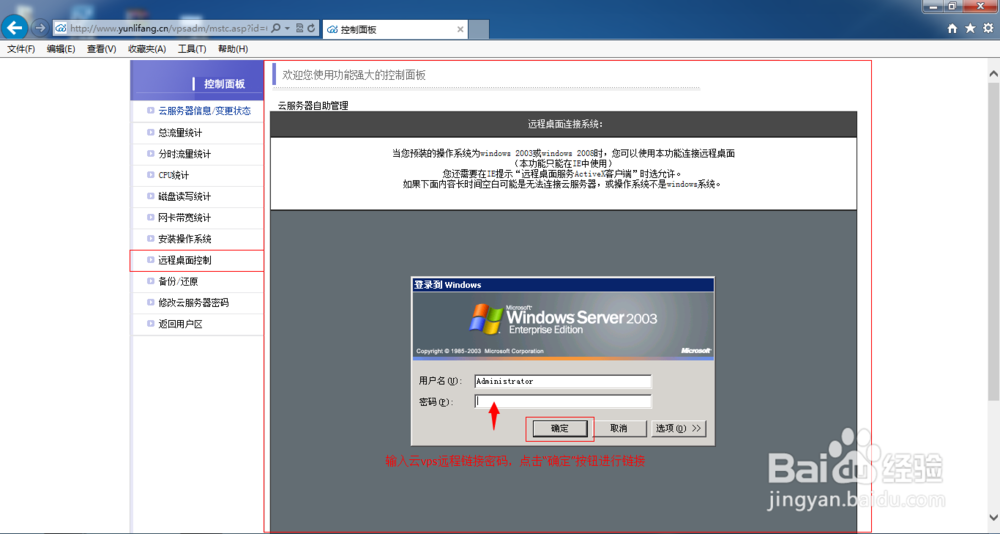
Task: Open IE tools gear icon
Action: 988,28
